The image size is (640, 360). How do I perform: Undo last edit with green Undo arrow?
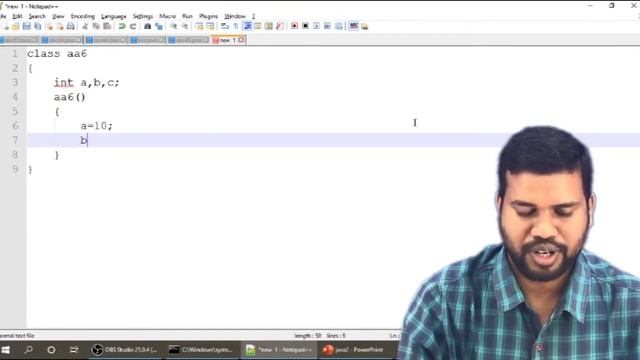point(122,27)
